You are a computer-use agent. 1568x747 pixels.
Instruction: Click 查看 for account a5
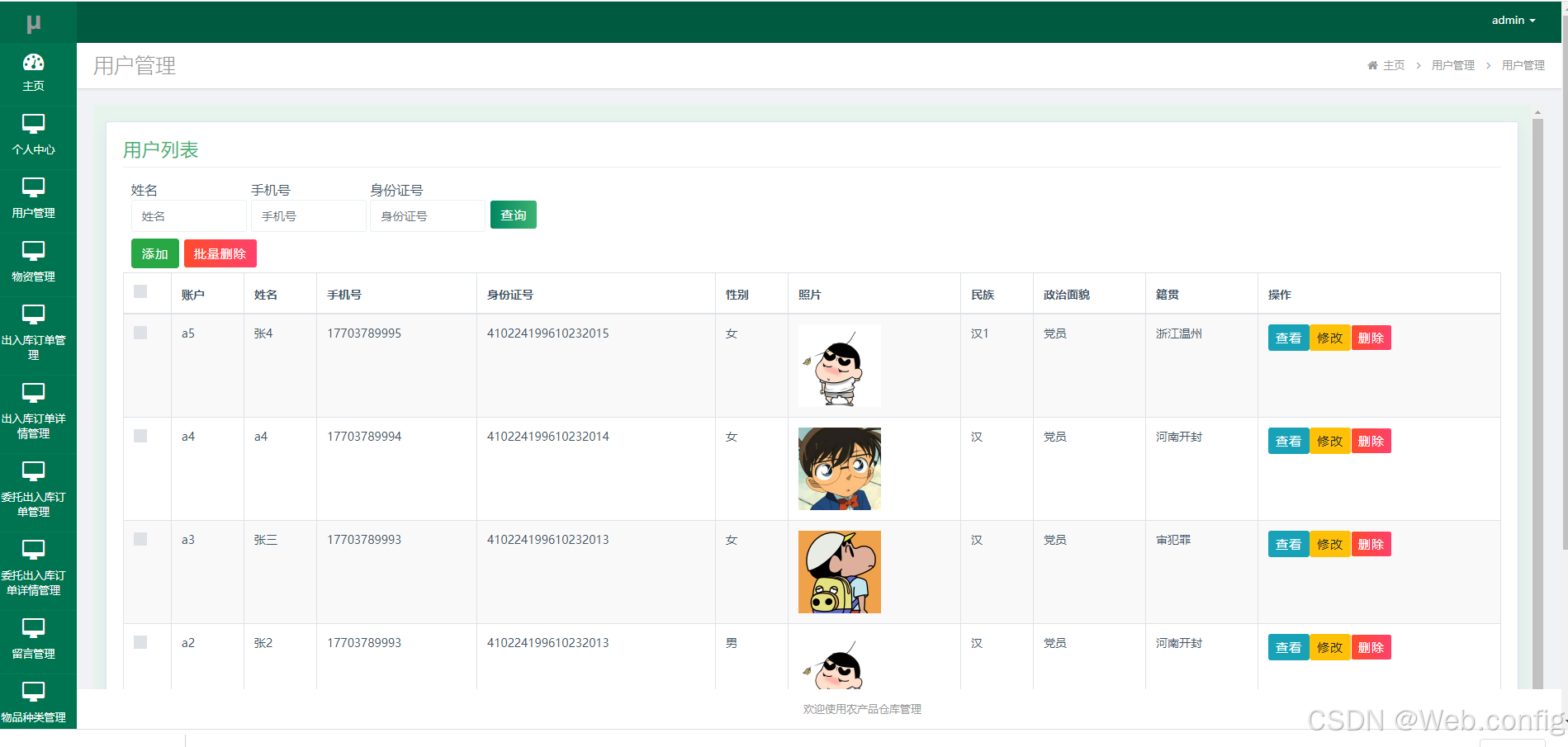click(1288, 338)
